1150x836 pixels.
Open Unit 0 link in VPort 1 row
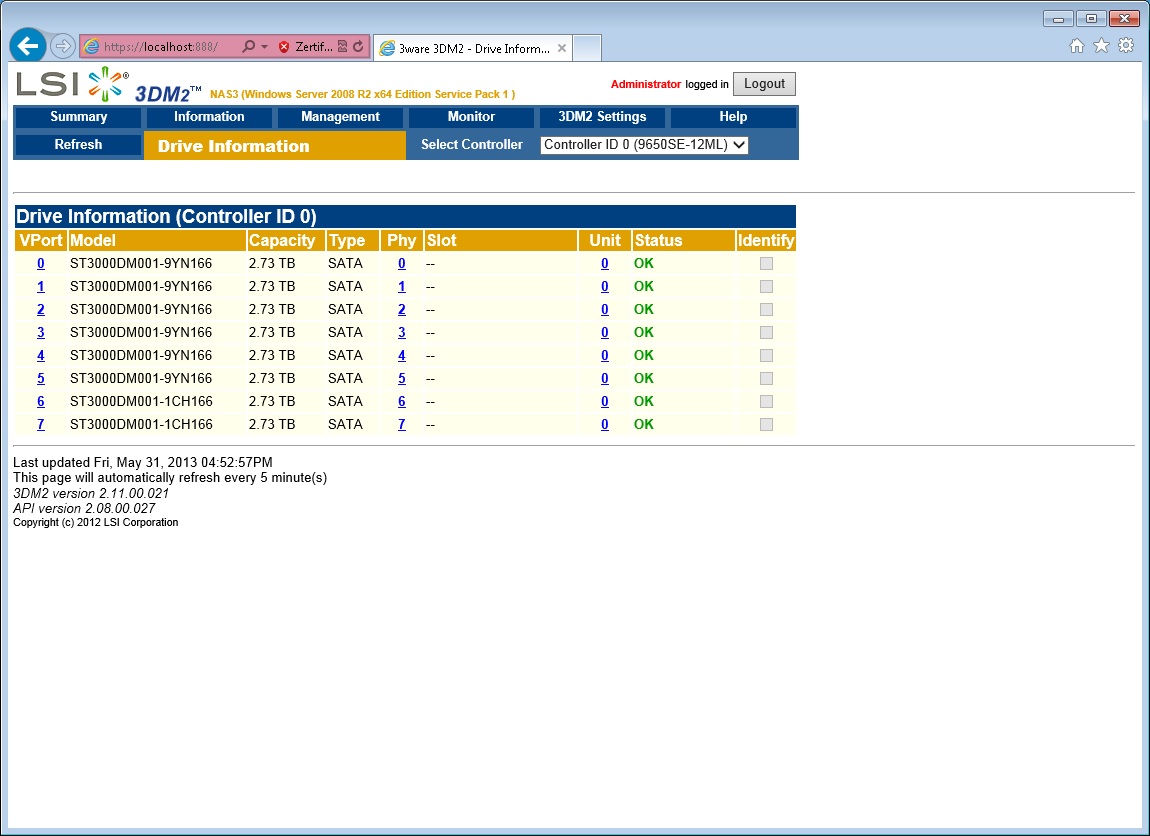point(604,286)
